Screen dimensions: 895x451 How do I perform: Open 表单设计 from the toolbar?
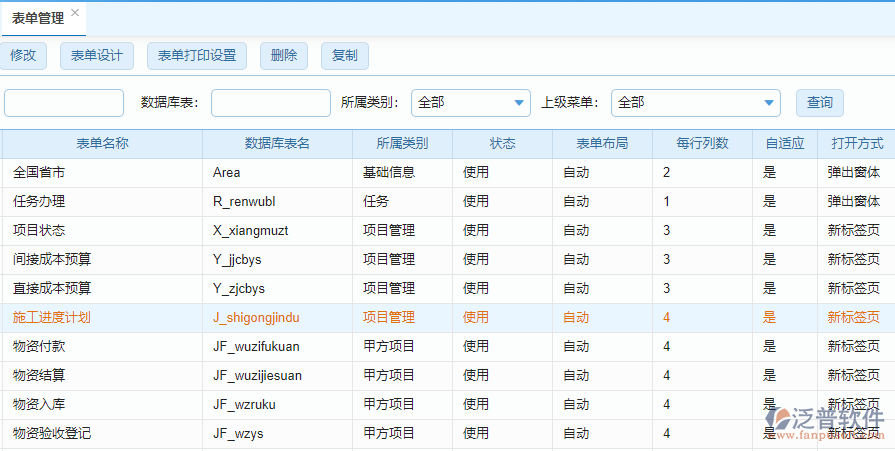(x=97, y=56)
